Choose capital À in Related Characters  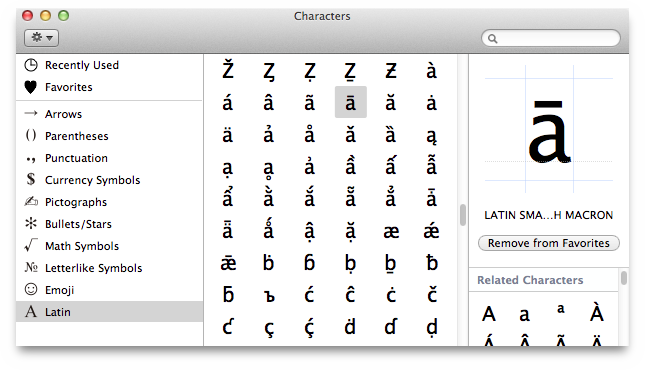(597, 313)
